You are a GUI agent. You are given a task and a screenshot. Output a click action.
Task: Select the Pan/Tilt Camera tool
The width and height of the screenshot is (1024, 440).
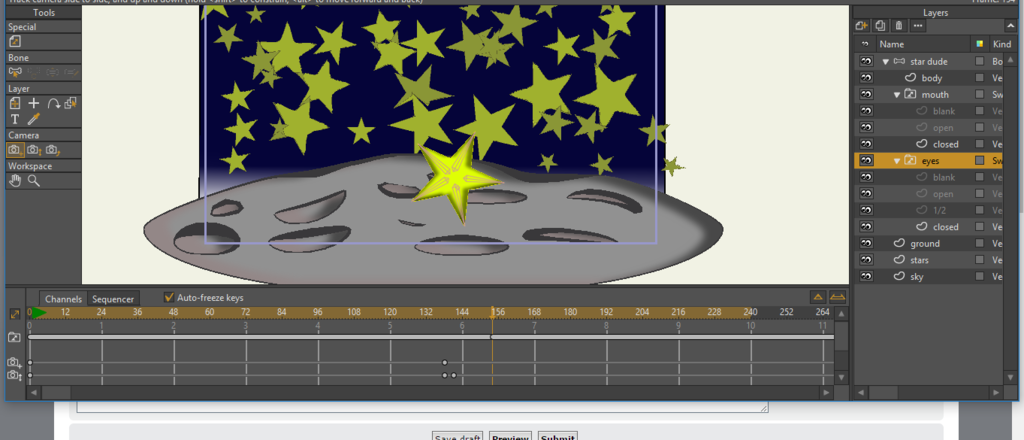pyautogui.click(x=54, y=150)
